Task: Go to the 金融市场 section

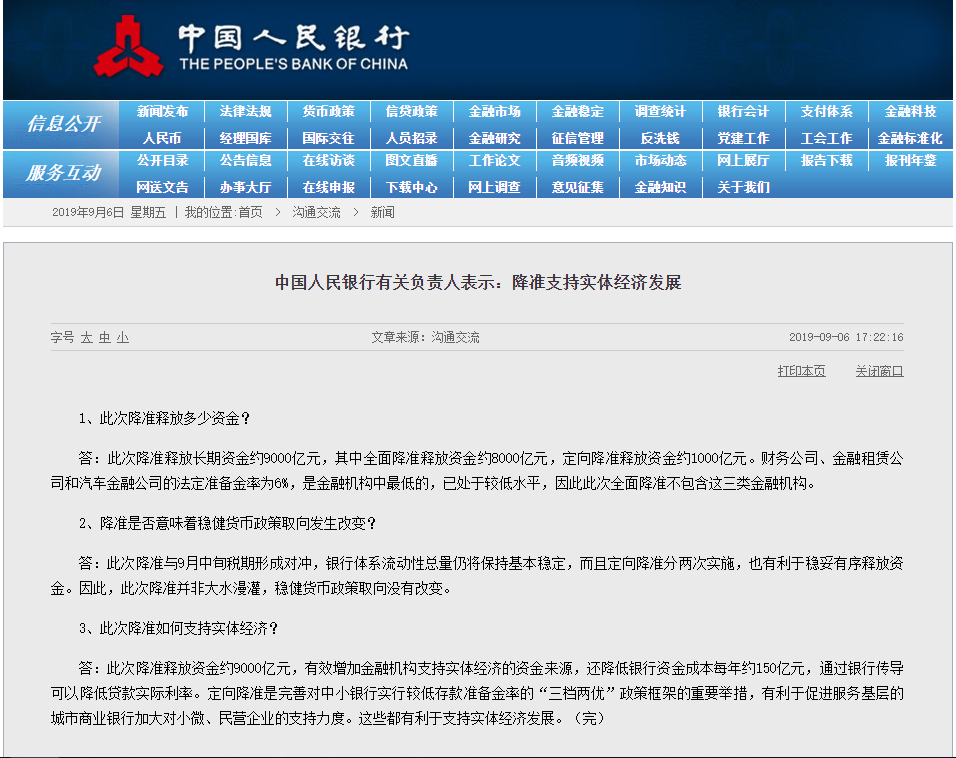Action: (x=494, y=112)
